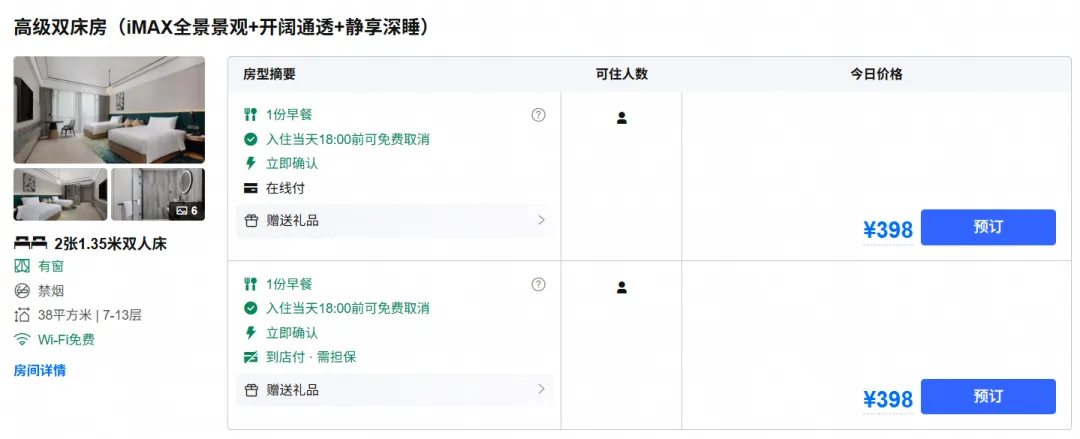The width and height of the screenshot is (1080, 439).
Task: Open the large main room photo
Action: [x=109, y=110]
